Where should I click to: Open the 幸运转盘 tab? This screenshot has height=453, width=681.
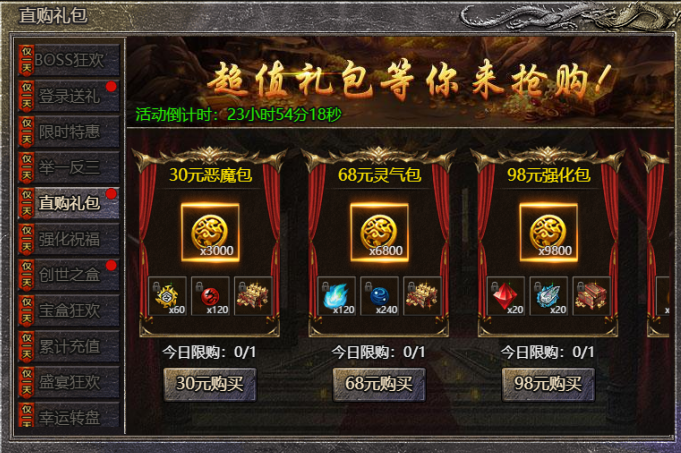click(x=69, y=416)
